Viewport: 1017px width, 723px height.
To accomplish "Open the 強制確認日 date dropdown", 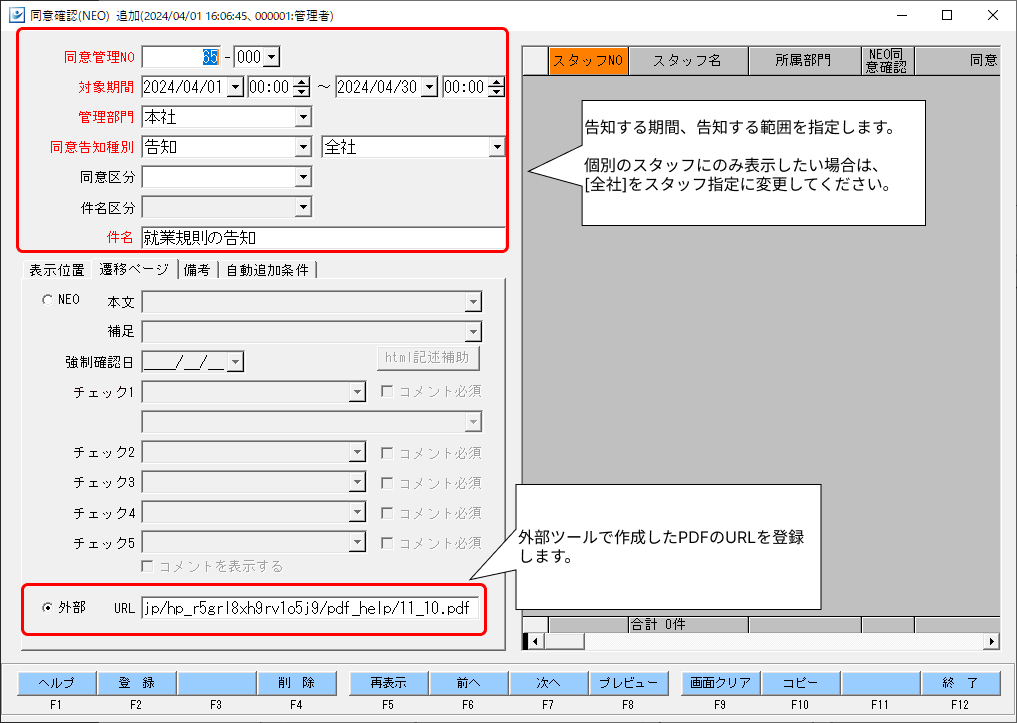I will (x=235, y=362).
